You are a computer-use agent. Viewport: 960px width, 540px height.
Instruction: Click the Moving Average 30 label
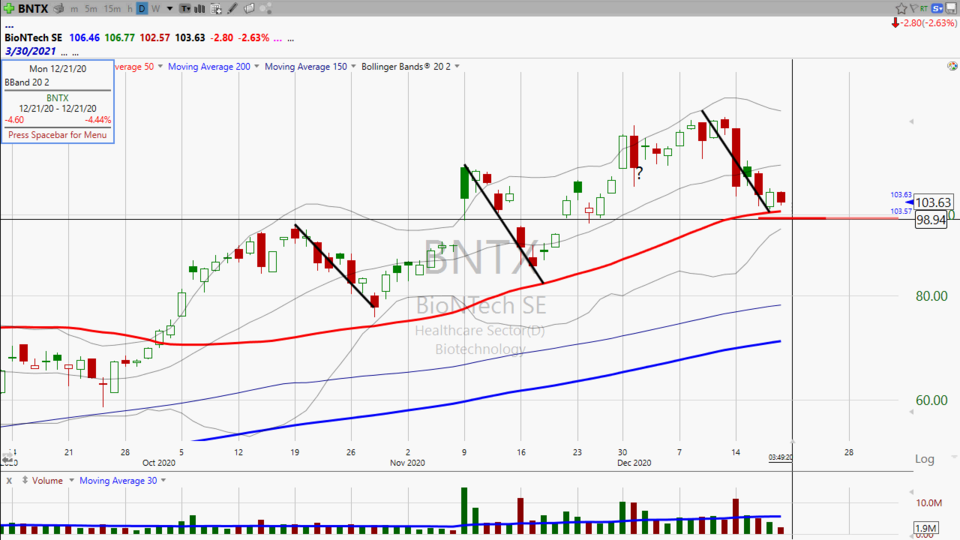[x=118, y=481]
